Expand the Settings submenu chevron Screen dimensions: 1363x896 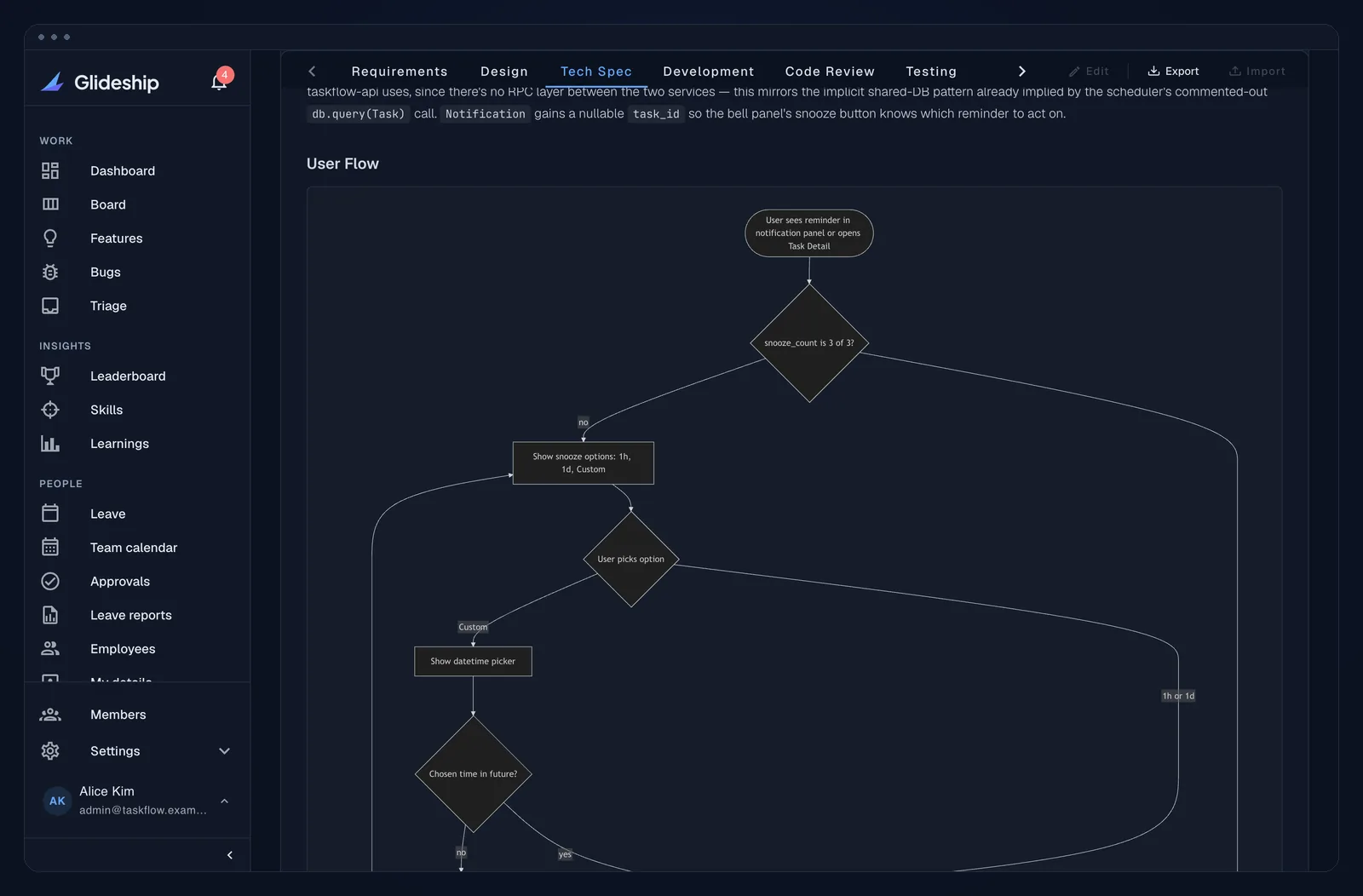[x=224, y=750]
